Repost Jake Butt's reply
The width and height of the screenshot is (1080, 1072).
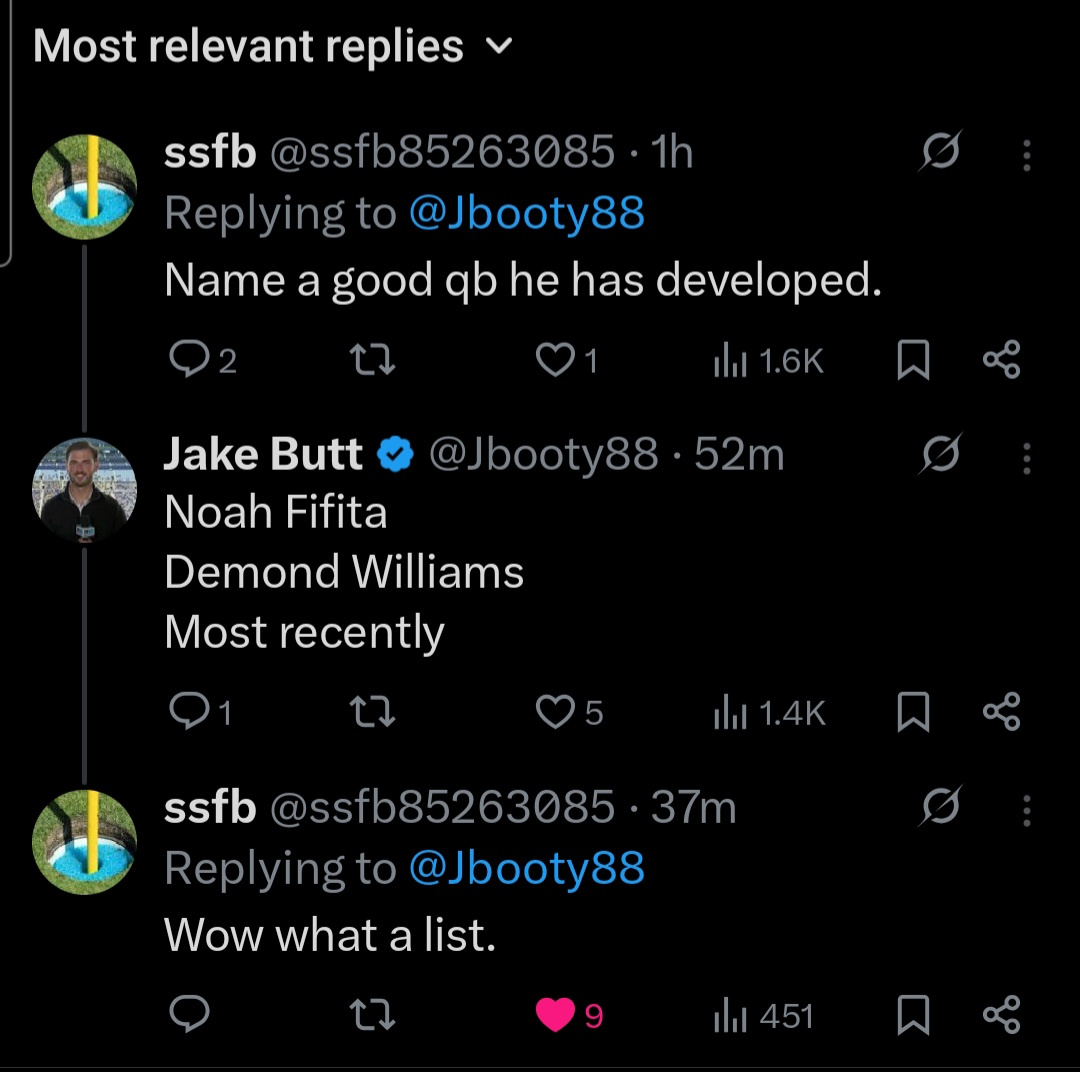375,712
